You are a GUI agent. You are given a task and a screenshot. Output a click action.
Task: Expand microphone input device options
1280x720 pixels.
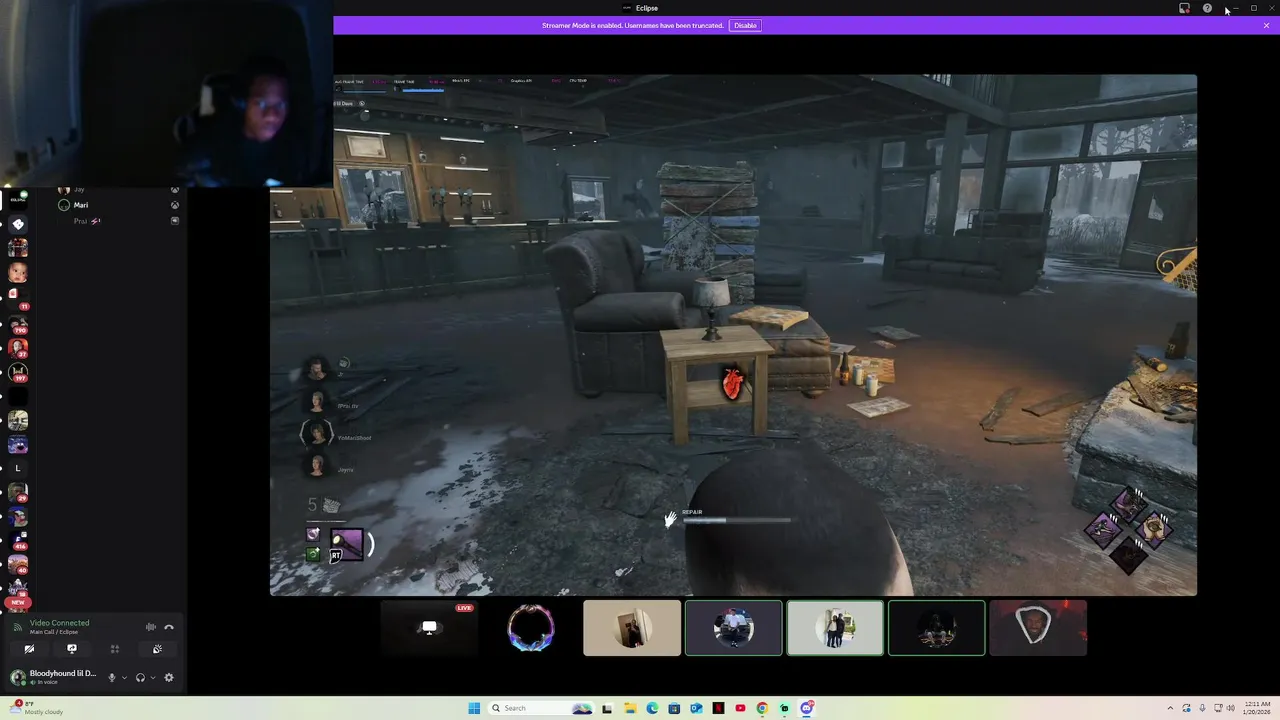point(124,677)
